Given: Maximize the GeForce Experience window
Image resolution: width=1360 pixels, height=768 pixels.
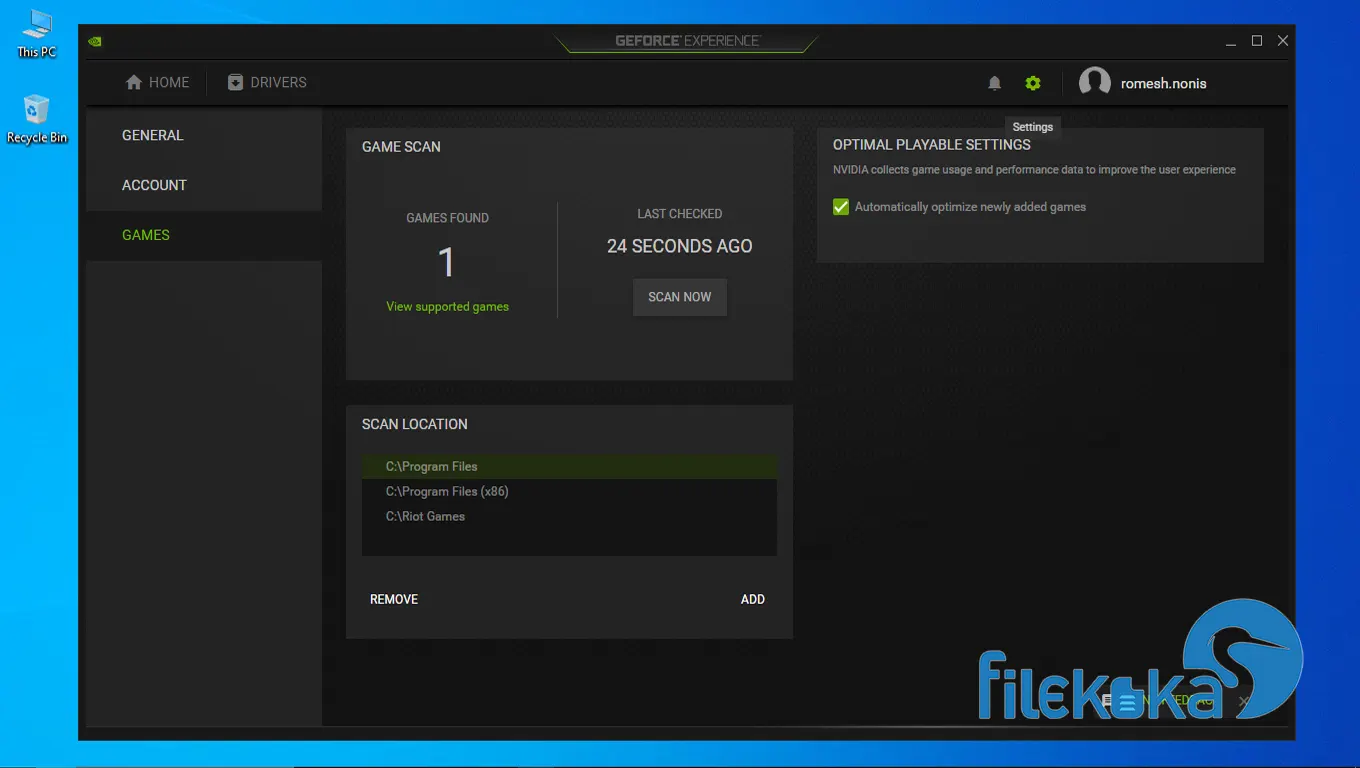Looking at the screenshot, I should (1257, 41).
